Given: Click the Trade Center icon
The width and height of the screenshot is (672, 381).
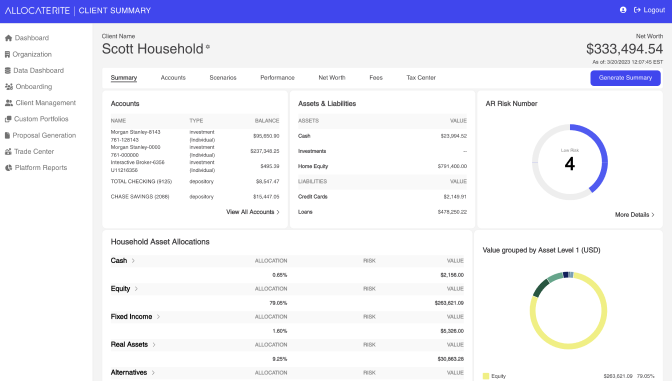Looking at the screenshot, I should [x=8, y=152].
